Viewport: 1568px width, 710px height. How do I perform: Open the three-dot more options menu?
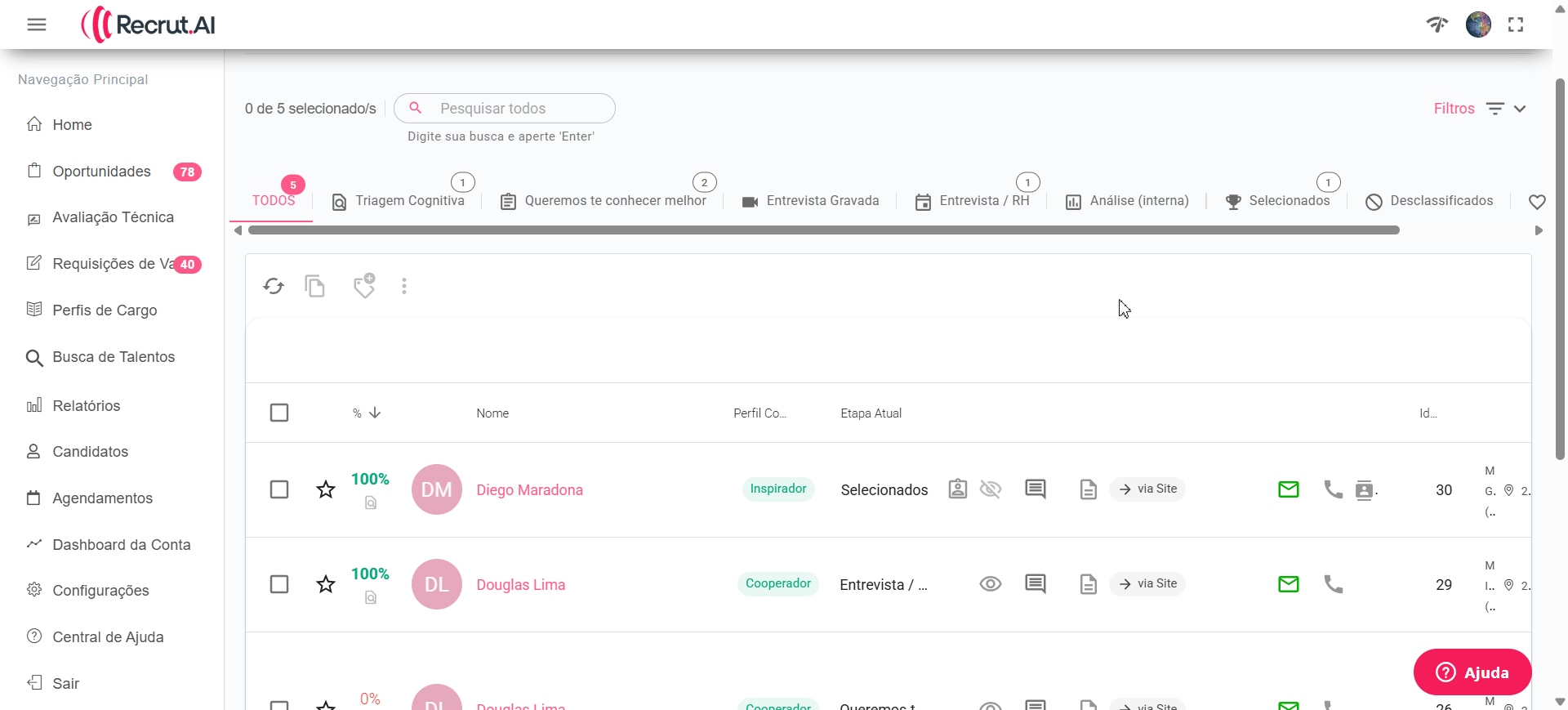tap(404, 286)
